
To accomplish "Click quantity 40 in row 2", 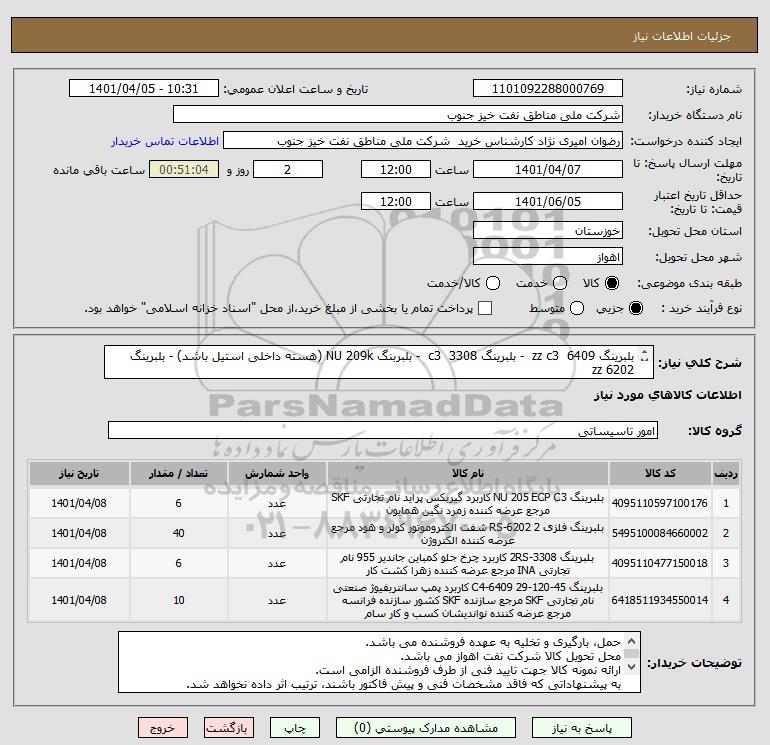I will [x=178, y=533].
